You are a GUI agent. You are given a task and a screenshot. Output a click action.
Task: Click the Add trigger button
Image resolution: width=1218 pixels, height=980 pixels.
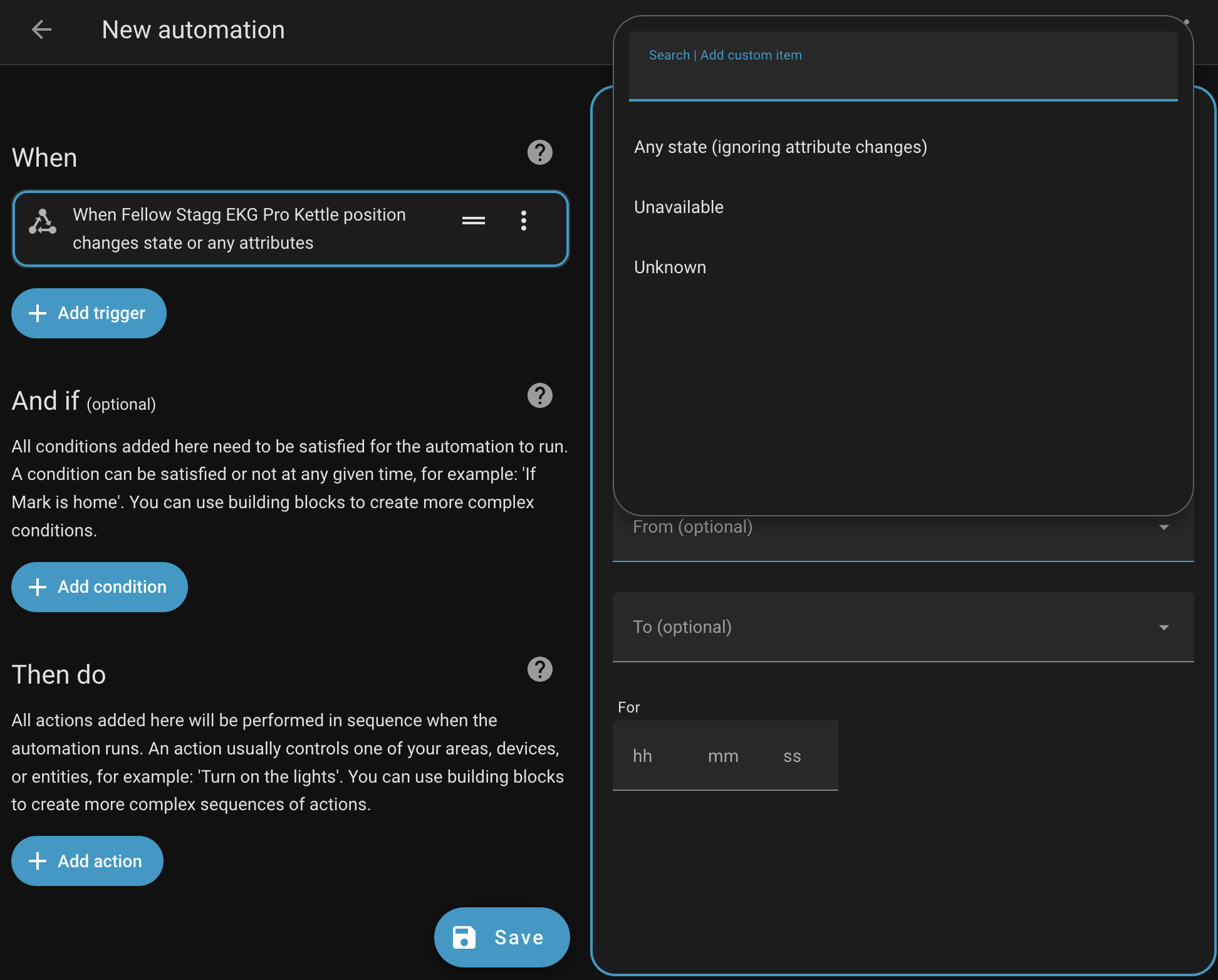tap(89, 313)
